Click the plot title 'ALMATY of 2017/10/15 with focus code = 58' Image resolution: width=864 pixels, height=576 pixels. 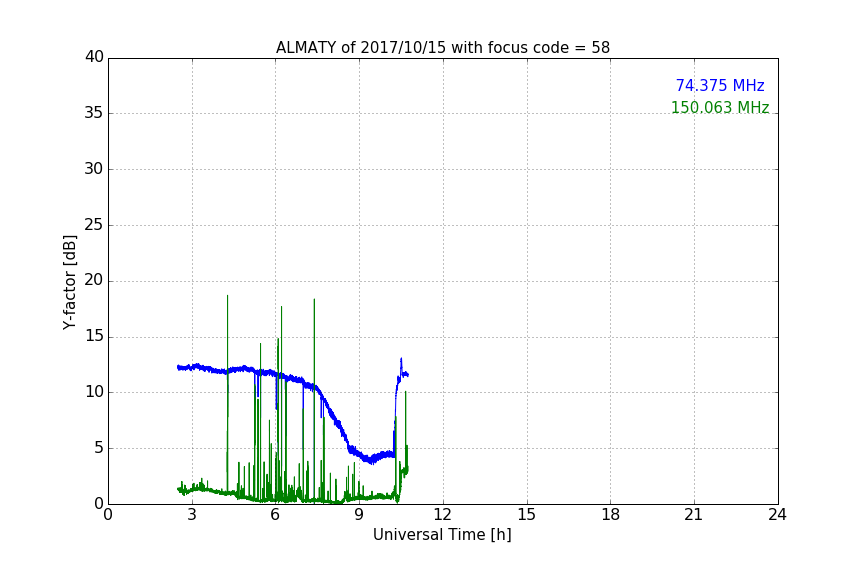442,48
